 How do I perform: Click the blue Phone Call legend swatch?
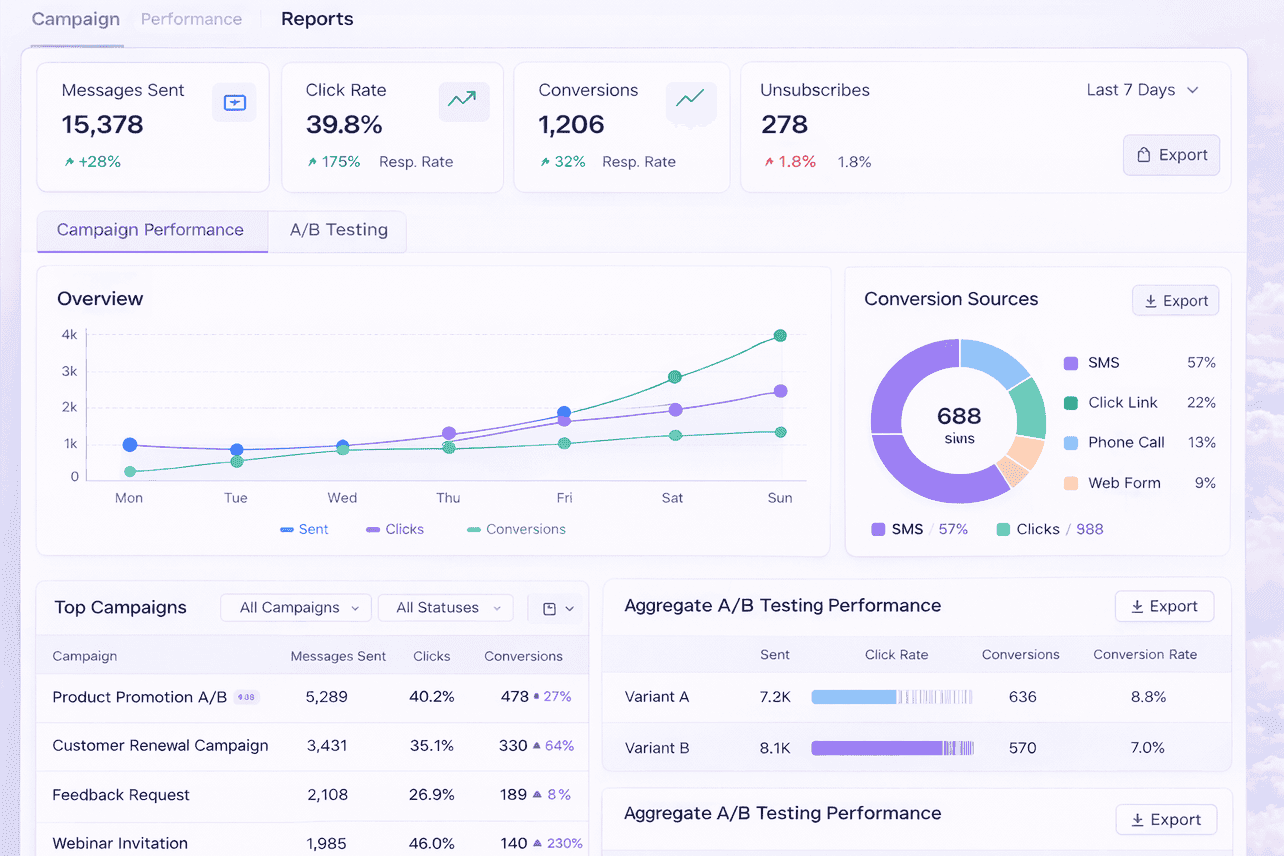[1071, 443]
